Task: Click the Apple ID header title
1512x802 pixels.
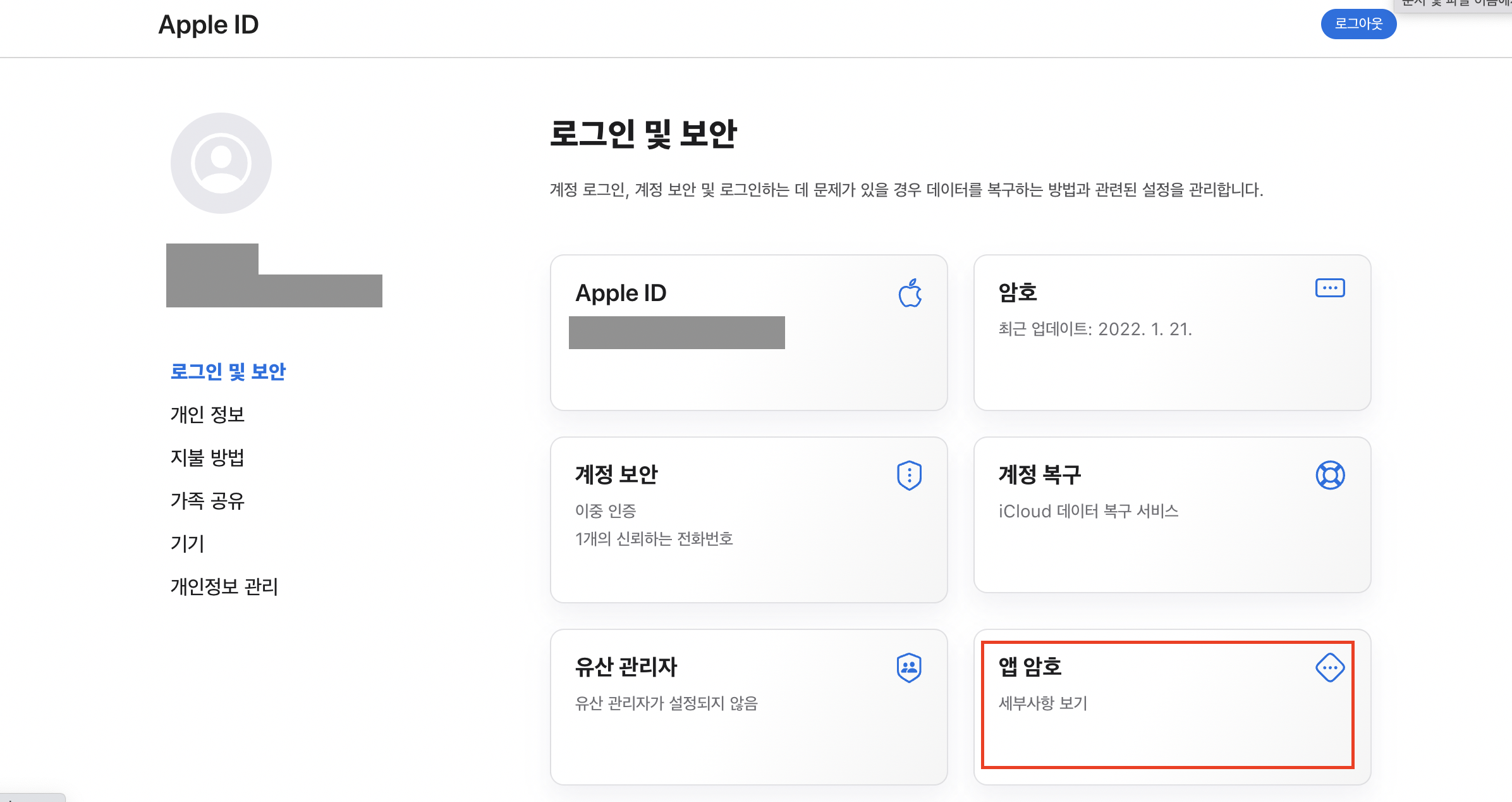Action: pos(208,25)
